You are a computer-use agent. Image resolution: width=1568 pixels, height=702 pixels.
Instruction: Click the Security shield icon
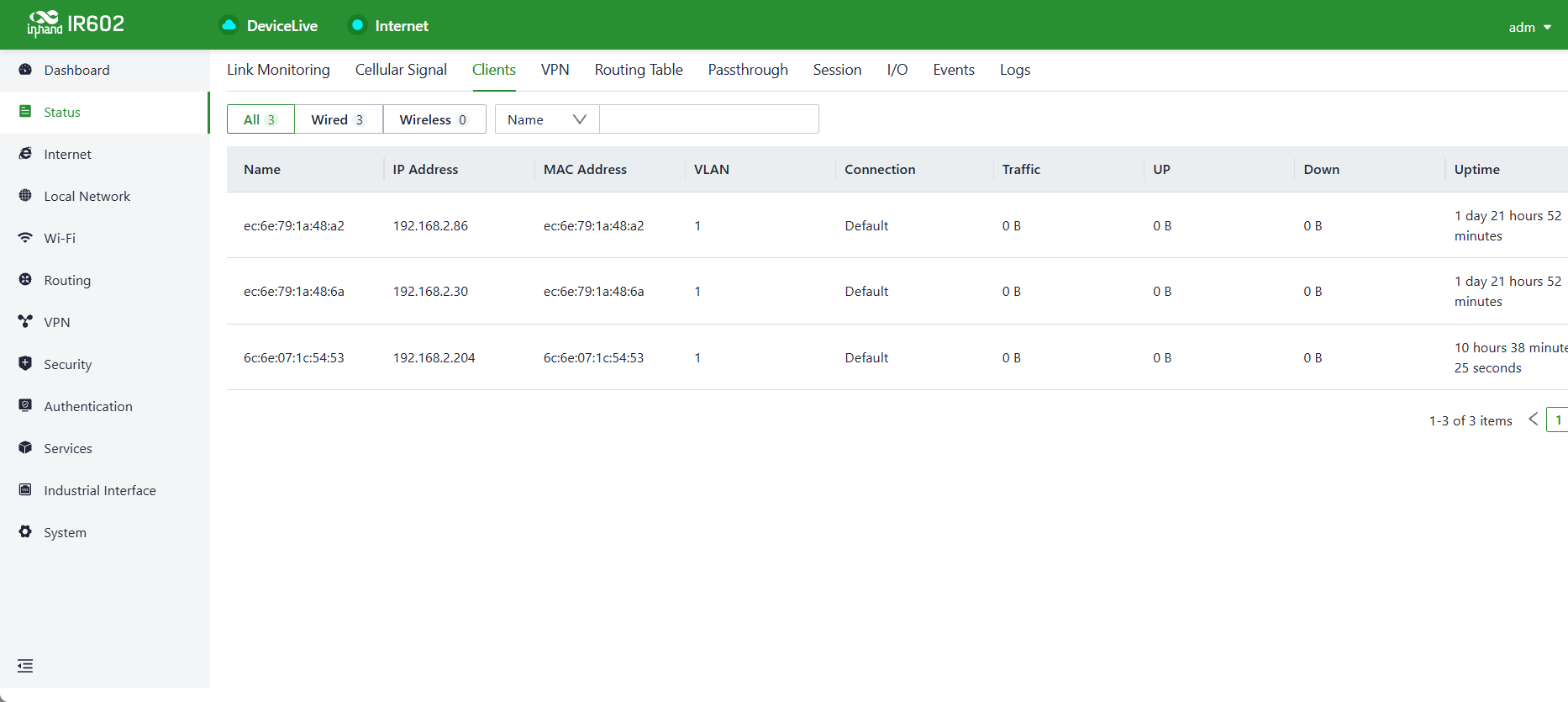tap(25, 364)
